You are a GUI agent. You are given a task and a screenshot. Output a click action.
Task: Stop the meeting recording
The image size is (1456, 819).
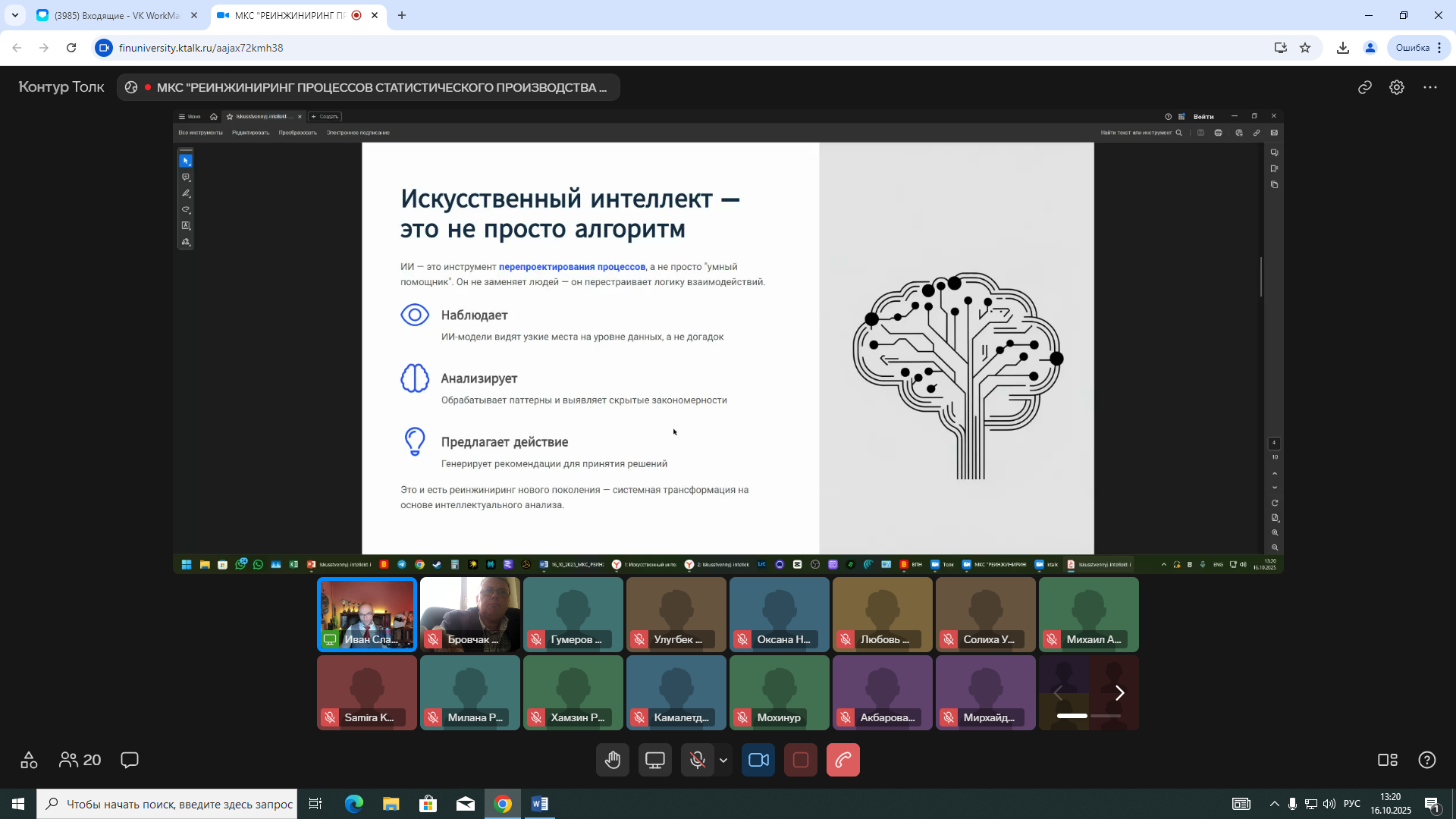[x=801, y=760]
